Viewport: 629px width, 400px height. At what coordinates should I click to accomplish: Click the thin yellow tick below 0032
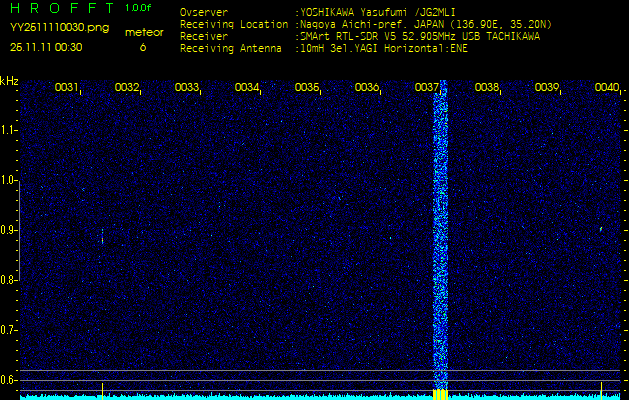pyautogui.click(x=102, y=389)
